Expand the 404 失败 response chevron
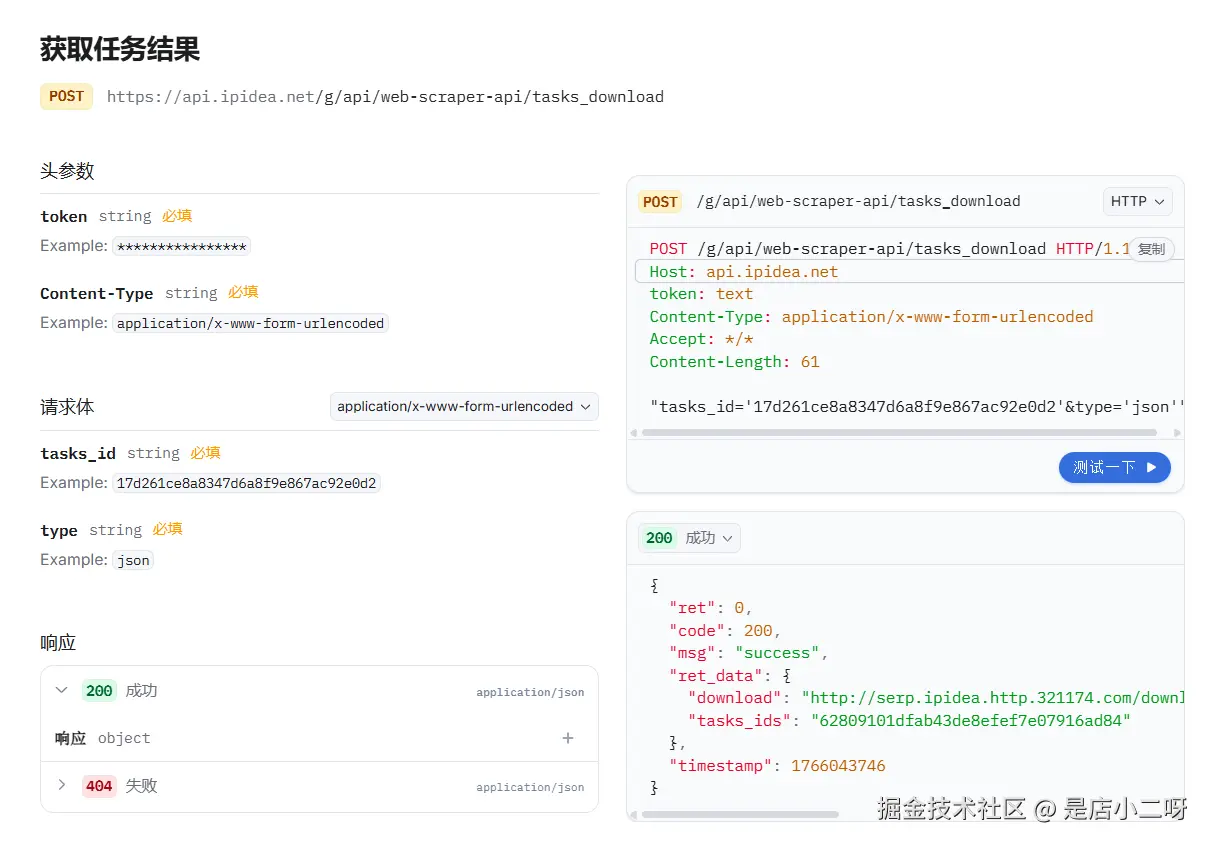Image resolution: width=1211 pixels, height=846 pixels. (62, 786)
